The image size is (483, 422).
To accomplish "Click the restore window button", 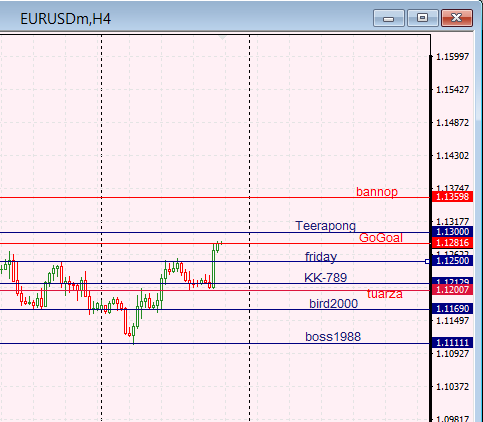I will click(423, 18).
